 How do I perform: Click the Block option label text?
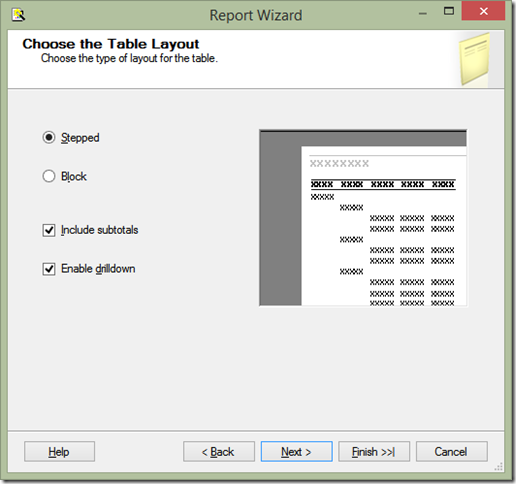(x=74, y=176)
